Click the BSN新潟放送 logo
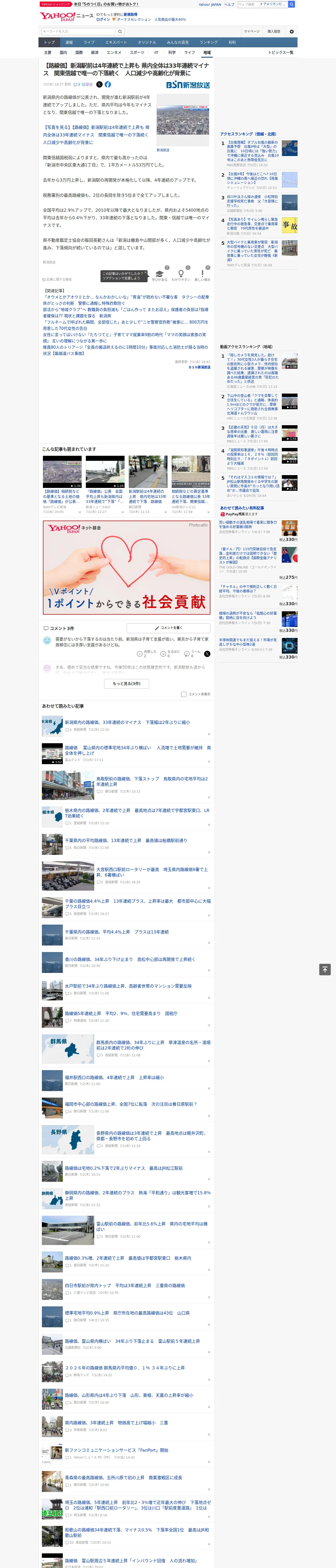The width and height of the screenshot is (336, 1568). coord(188,85)
